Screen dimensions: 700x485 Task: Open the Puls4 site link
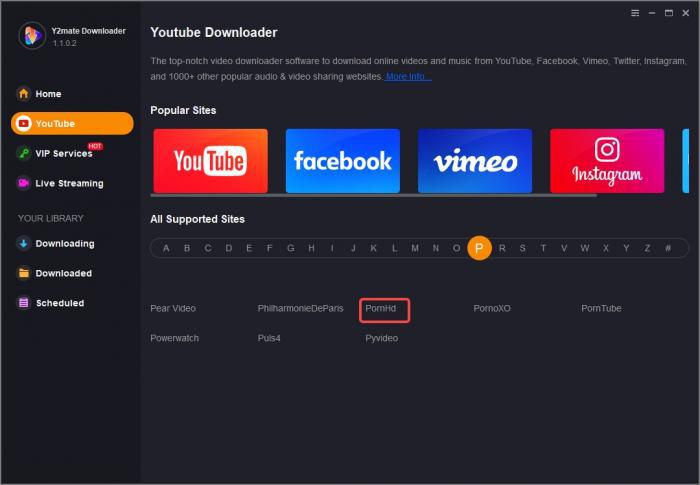(x=269, y=338)
